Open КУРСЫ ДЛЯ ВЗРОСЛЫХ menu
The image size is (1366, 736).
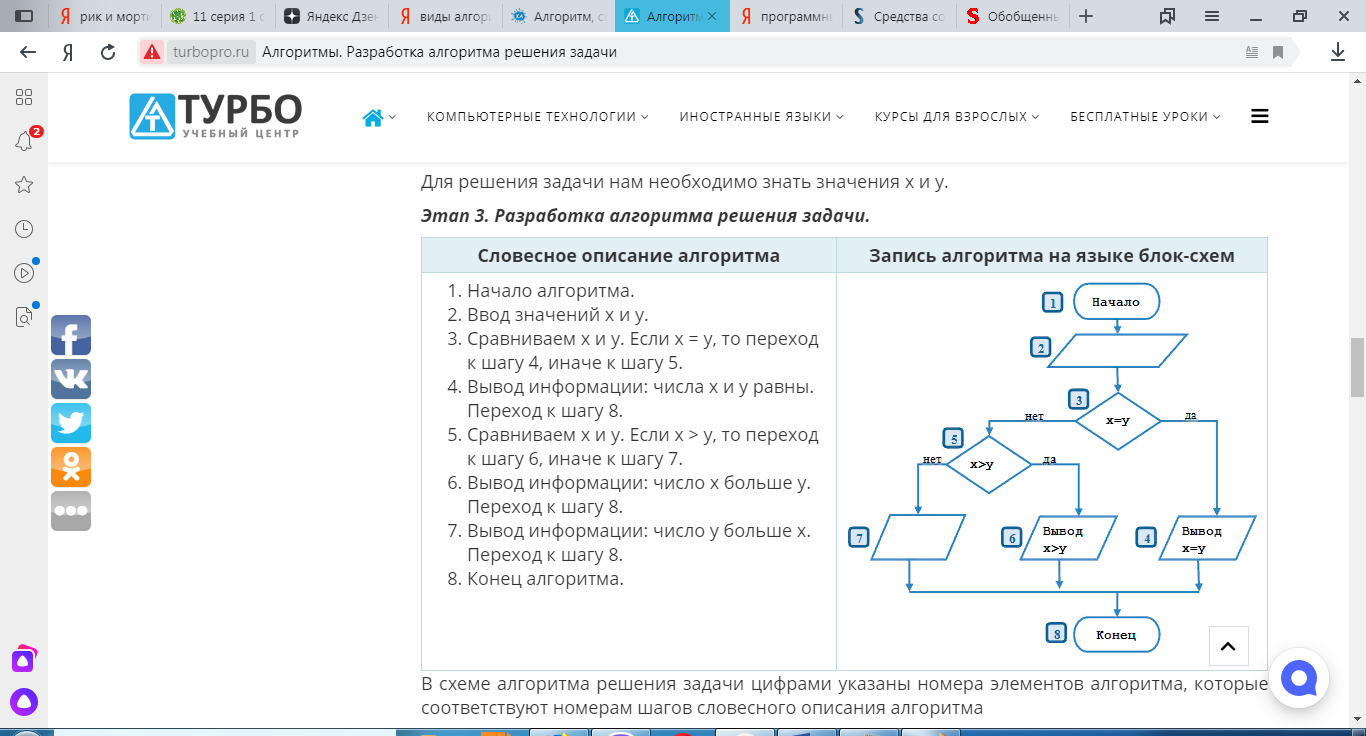point(956,117)
